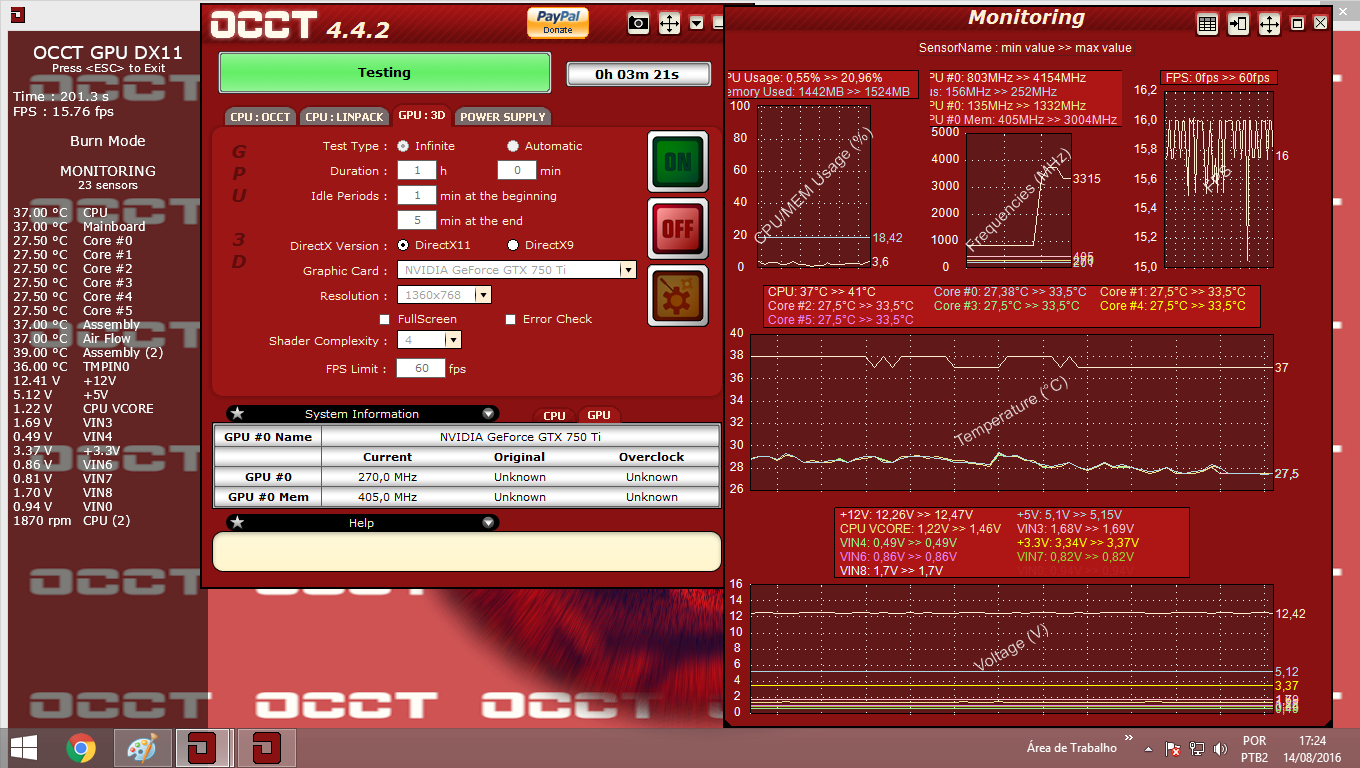Select the GPU system information tab
This screenshot has width=1360, height=768.
point(599,415)
